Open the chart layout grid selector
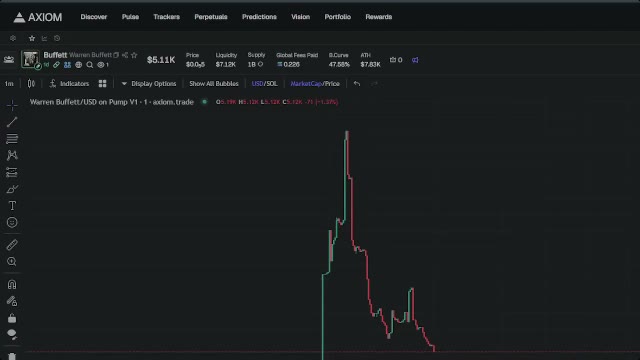 click(x=102, y=84)
